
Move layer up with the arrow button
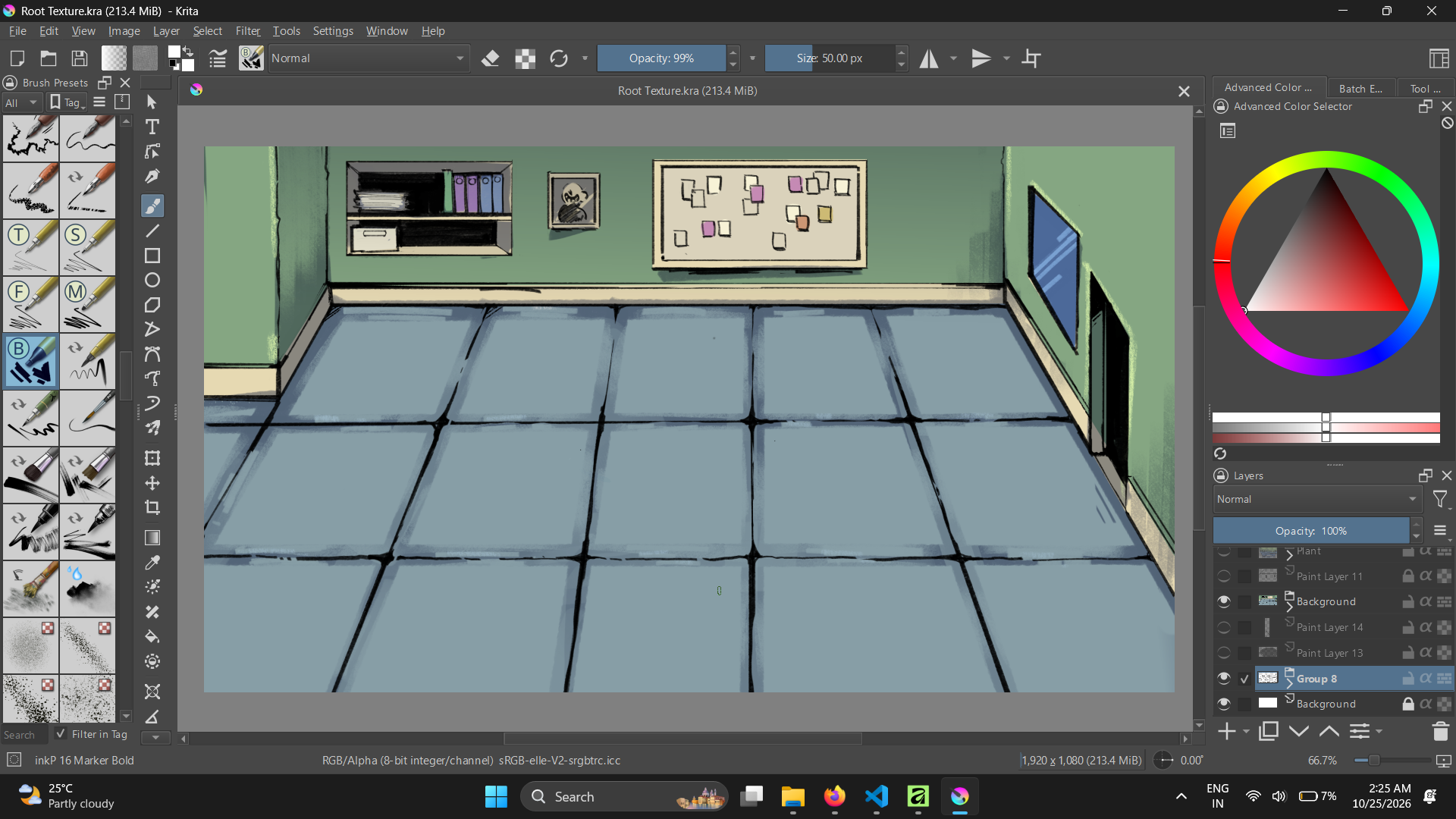(x=1329, y=731)
